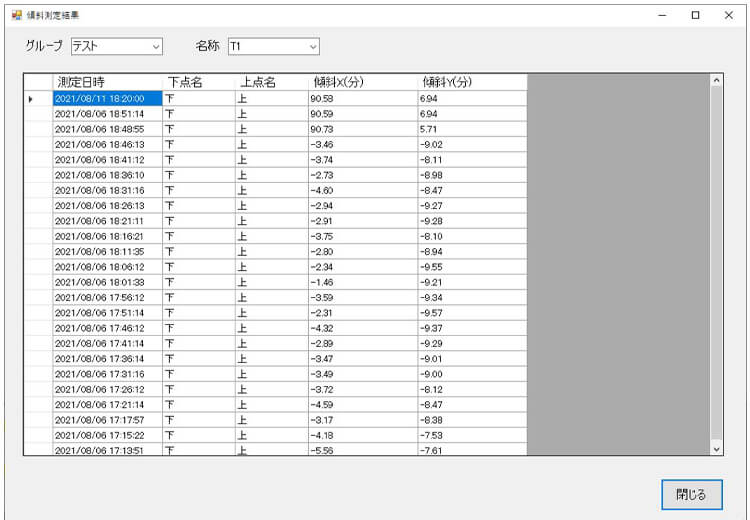Click 傾斜Y value -9.27
Image resolution: width=750 pixels, height=520 pixels.
(472, 206)
